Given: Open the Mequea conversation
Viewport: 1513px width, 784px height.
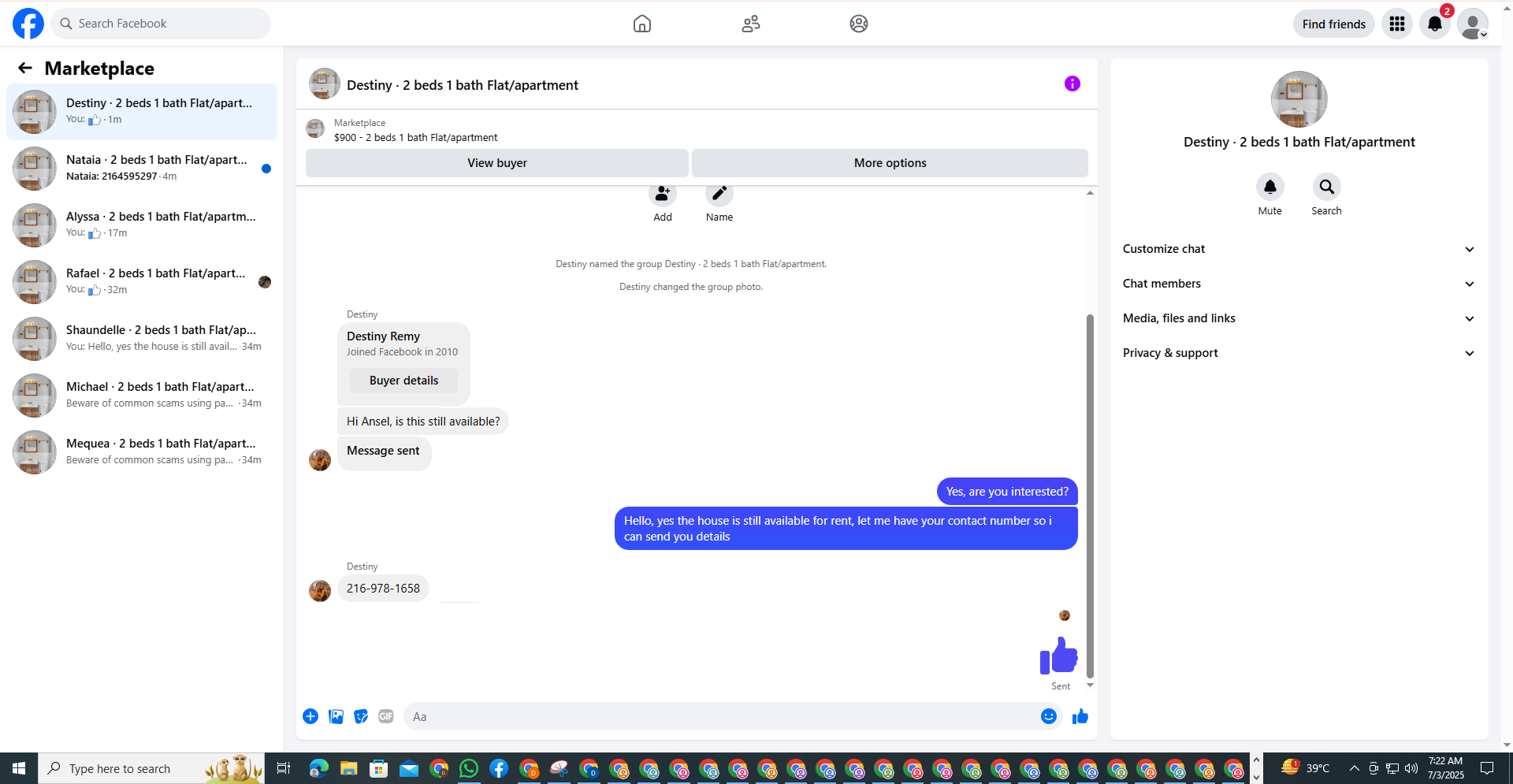Looking at the screenshot, I should point(142,452).
